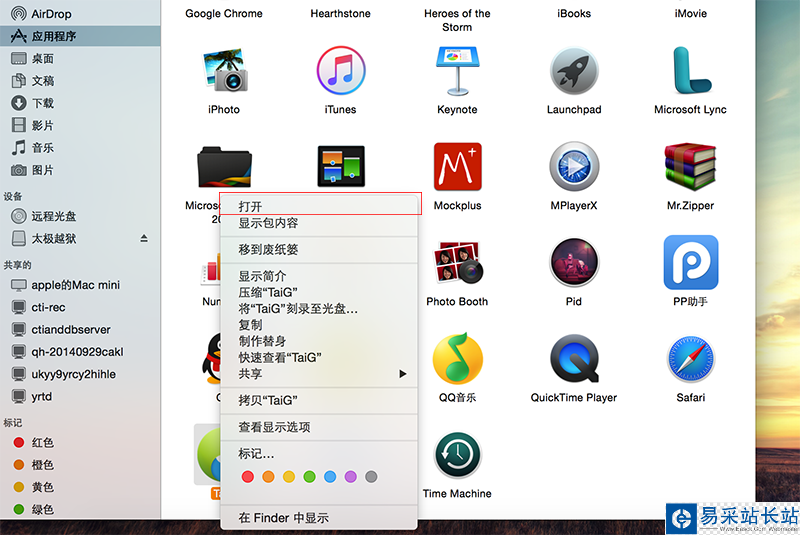Launch iTunes from the Applications folder
Viewport: 800px width, 535px height.
pyautogui.click(x=340, y=70)
